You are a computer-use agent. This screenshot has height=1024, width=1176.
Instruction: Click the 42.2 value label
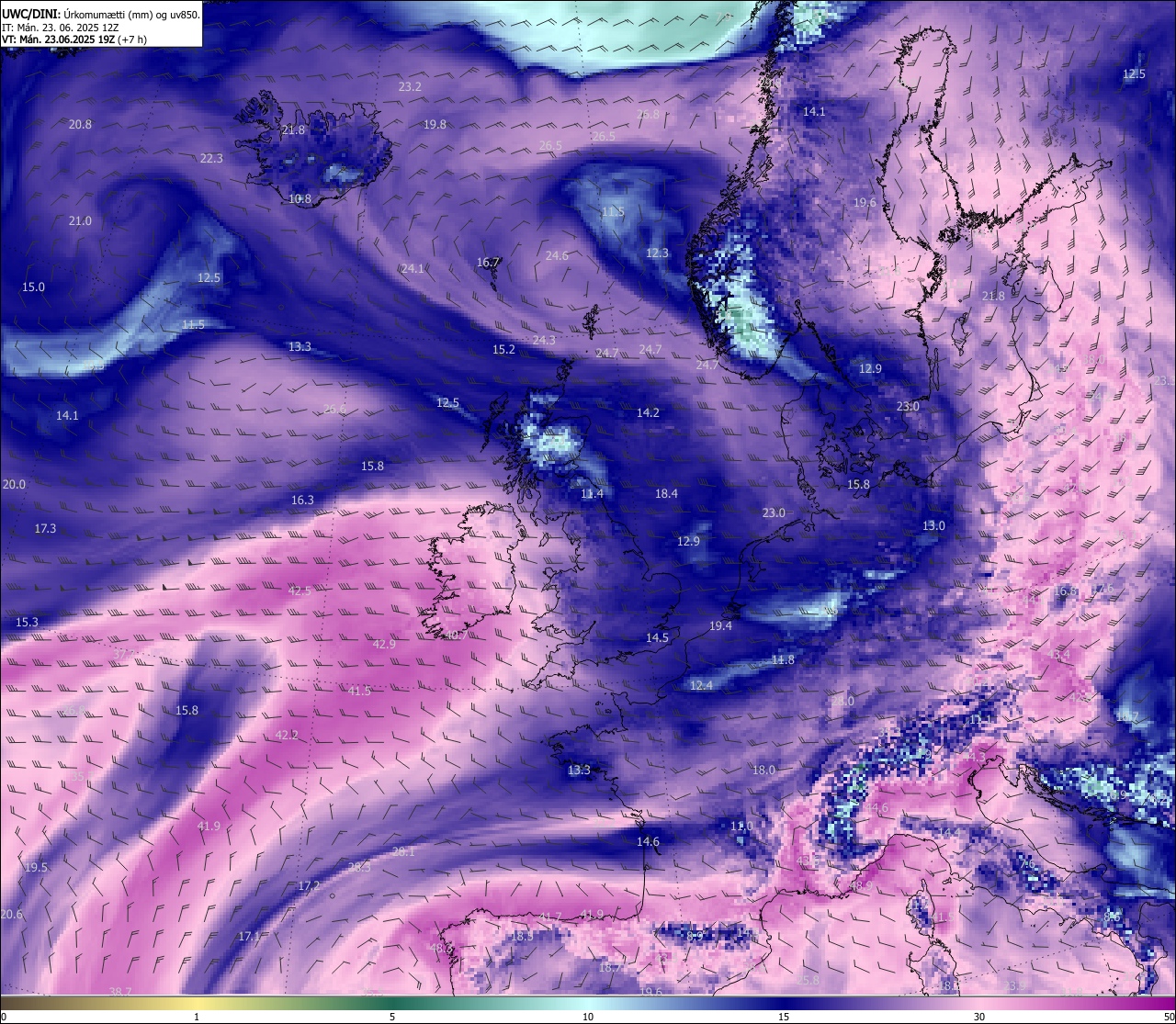tap(287, 736)
